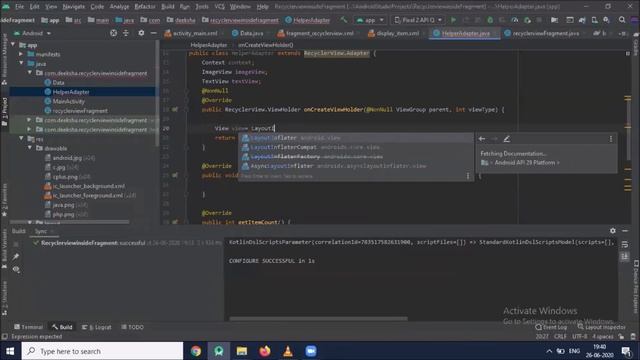The image size is (640, 360).
Task: Switch to recycleviewFragment.java editor tab
Action: coord(542,33)
